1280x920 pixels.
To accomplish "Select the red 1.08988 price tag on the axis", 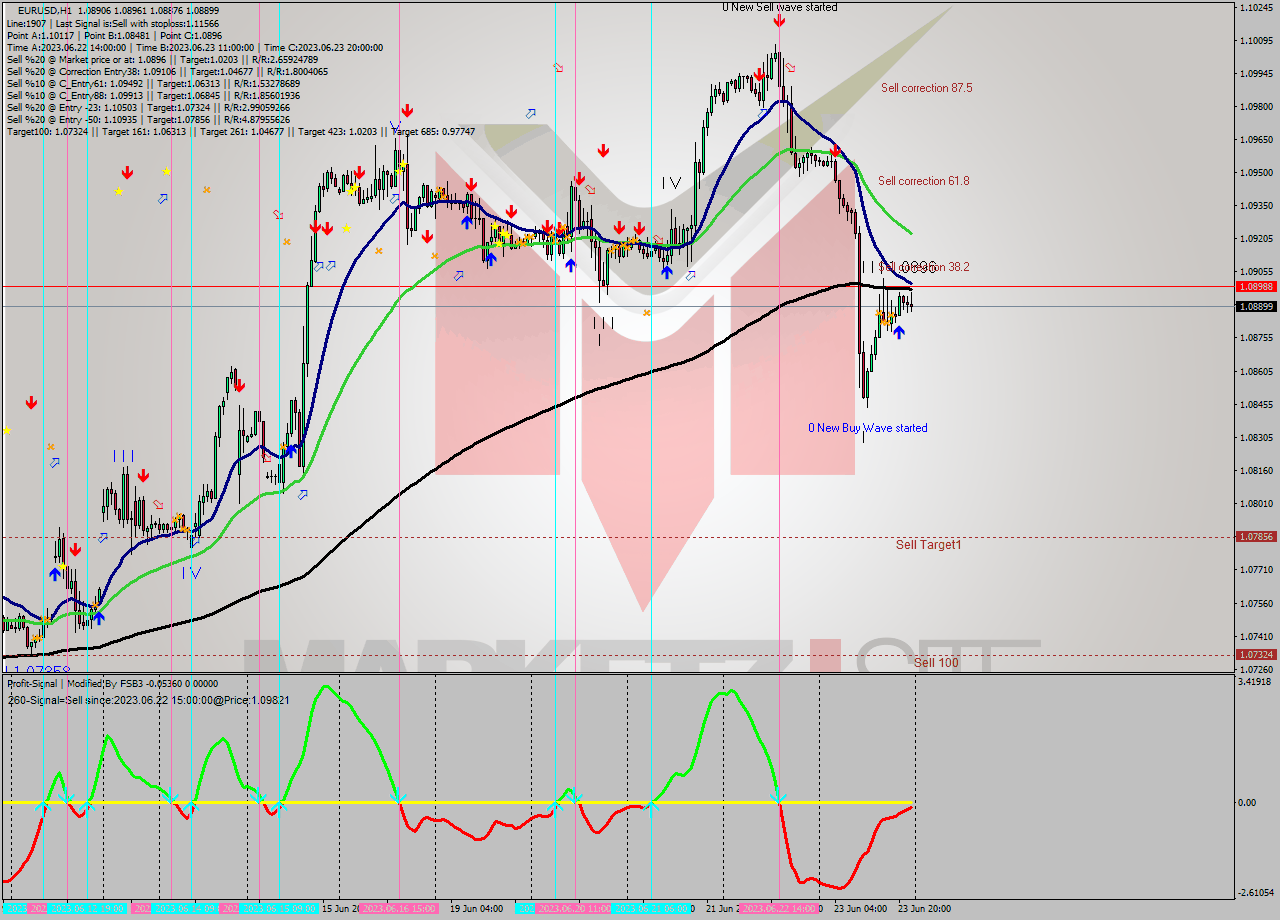I will [x=1255, y=286].
